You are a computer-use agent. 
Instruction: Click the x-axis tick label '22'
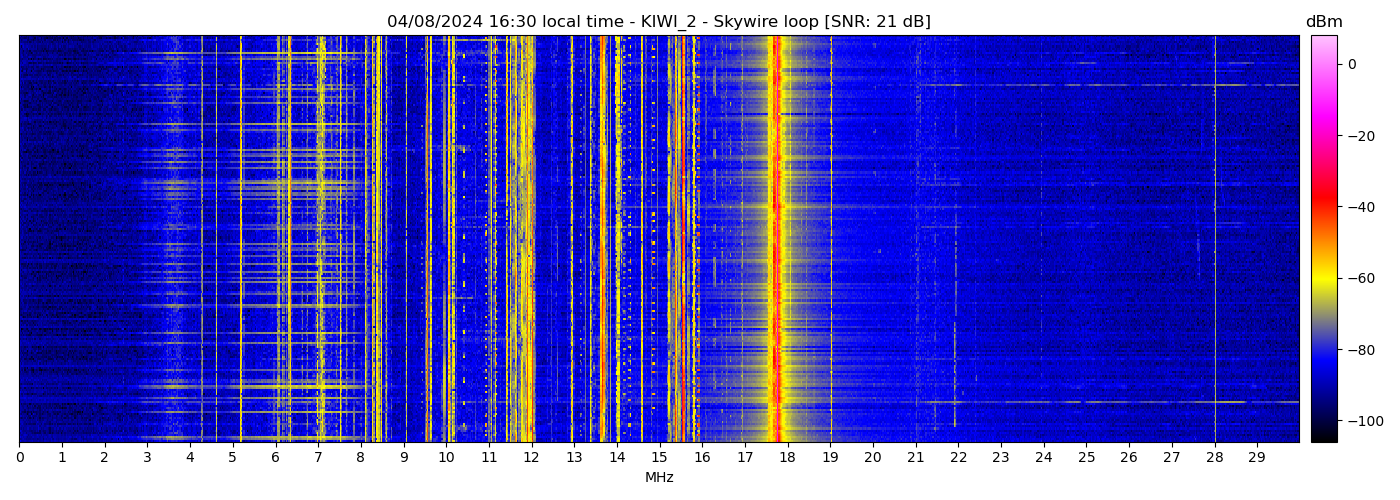(958, 457)
